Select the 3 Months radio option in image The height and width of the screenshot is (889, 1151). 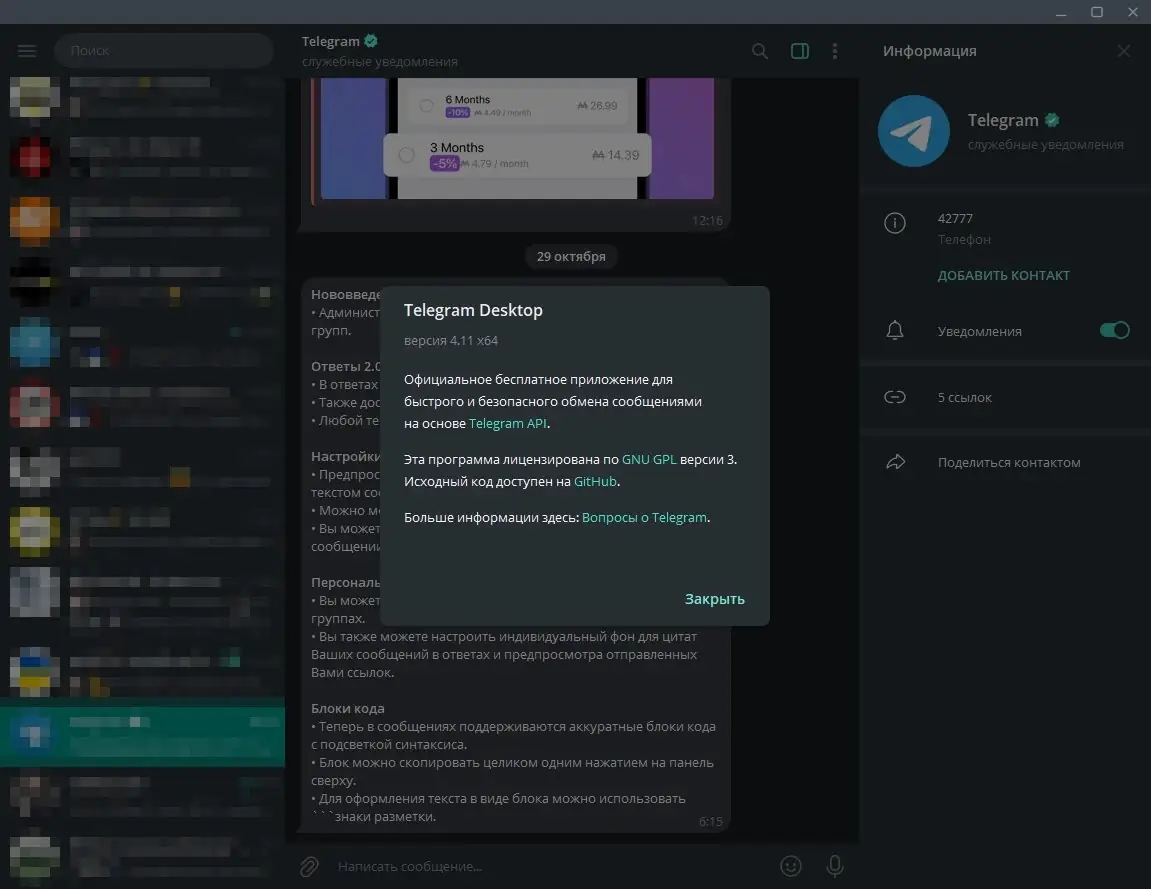point(407,155)
